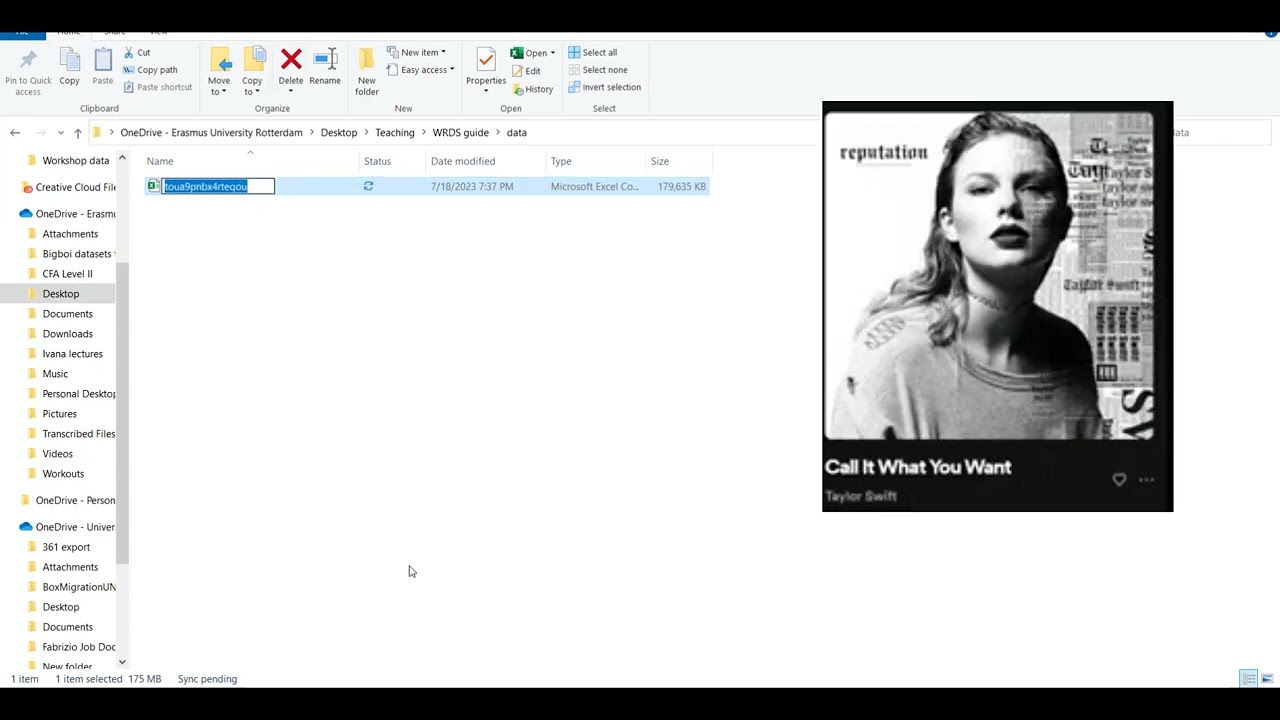Viewport: 1280px width, 720px height.
Task: Click the 179,635 KB size cell
Action: 682,186
